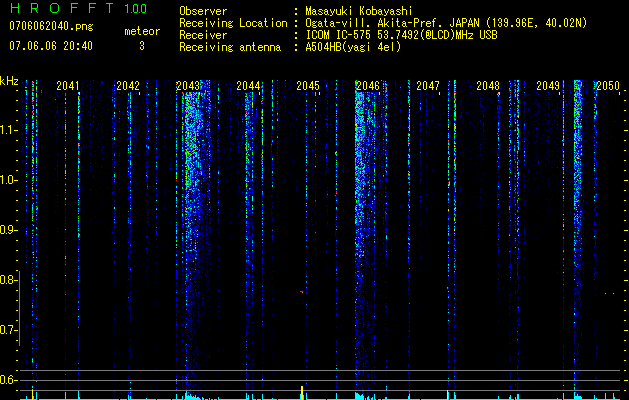Click the yellow detection bar under 2047
The width and height of the screenshot is (629, 400).
448,395
